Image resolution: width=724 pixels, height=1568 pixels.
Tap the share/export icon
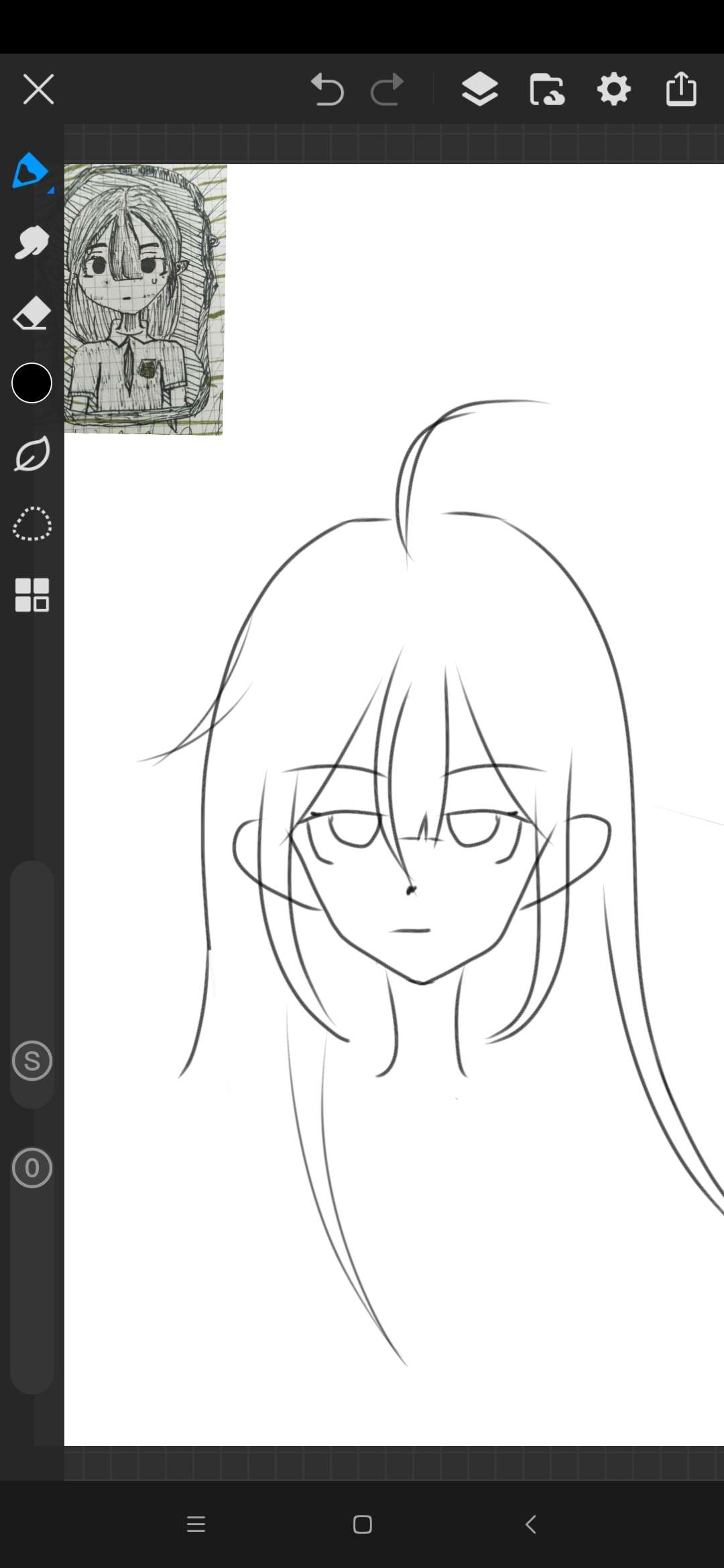pyautogui.click(x=681, y=89)
